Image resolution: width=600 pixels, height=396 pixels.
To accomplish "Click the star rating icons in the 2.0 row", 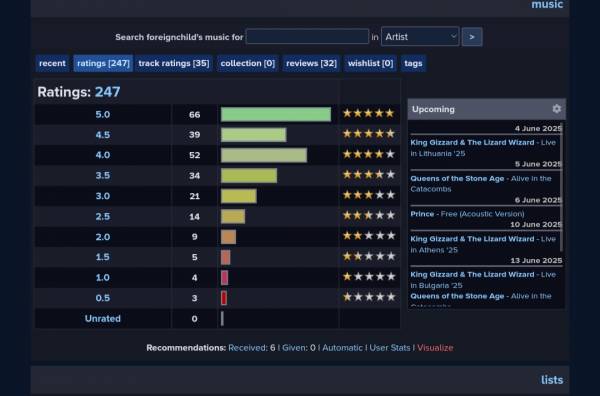I will click(x=368, y=236).
